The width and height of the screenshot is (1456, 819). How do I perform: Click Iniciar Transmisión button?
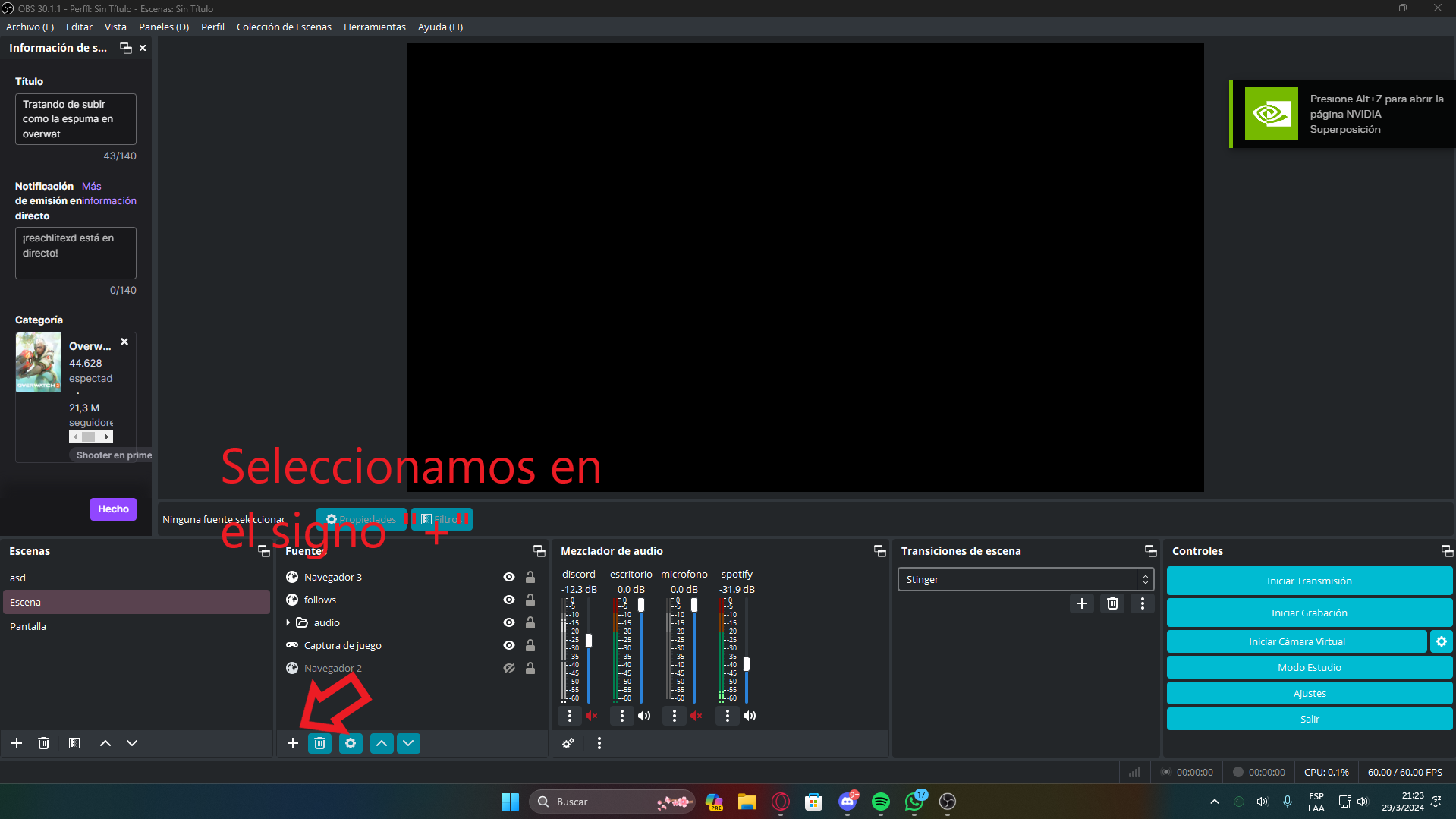coord(1309,581)
